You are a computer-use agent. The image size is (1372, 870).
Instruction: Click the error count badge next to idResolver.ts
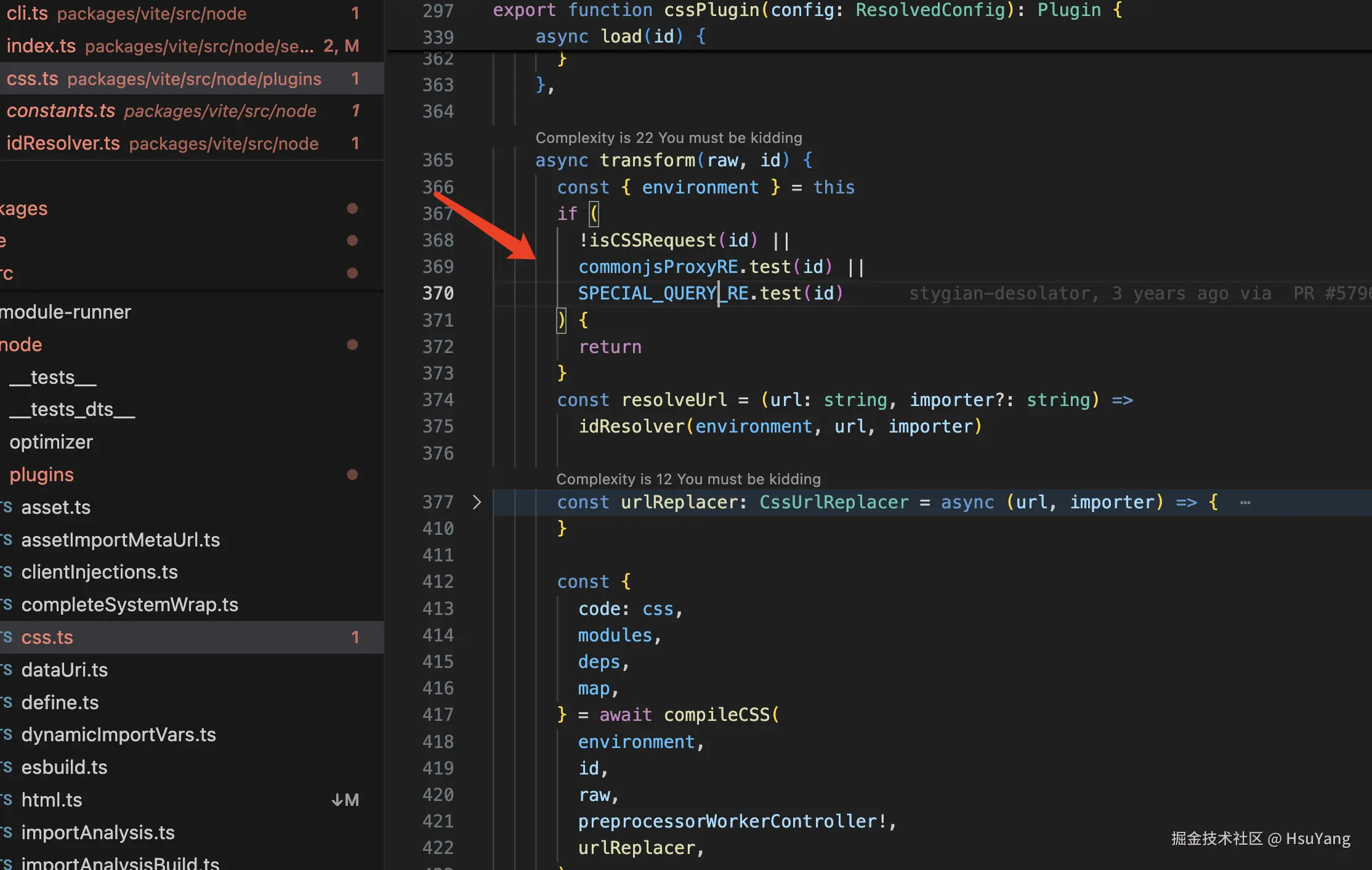click(x=355, y=144)
